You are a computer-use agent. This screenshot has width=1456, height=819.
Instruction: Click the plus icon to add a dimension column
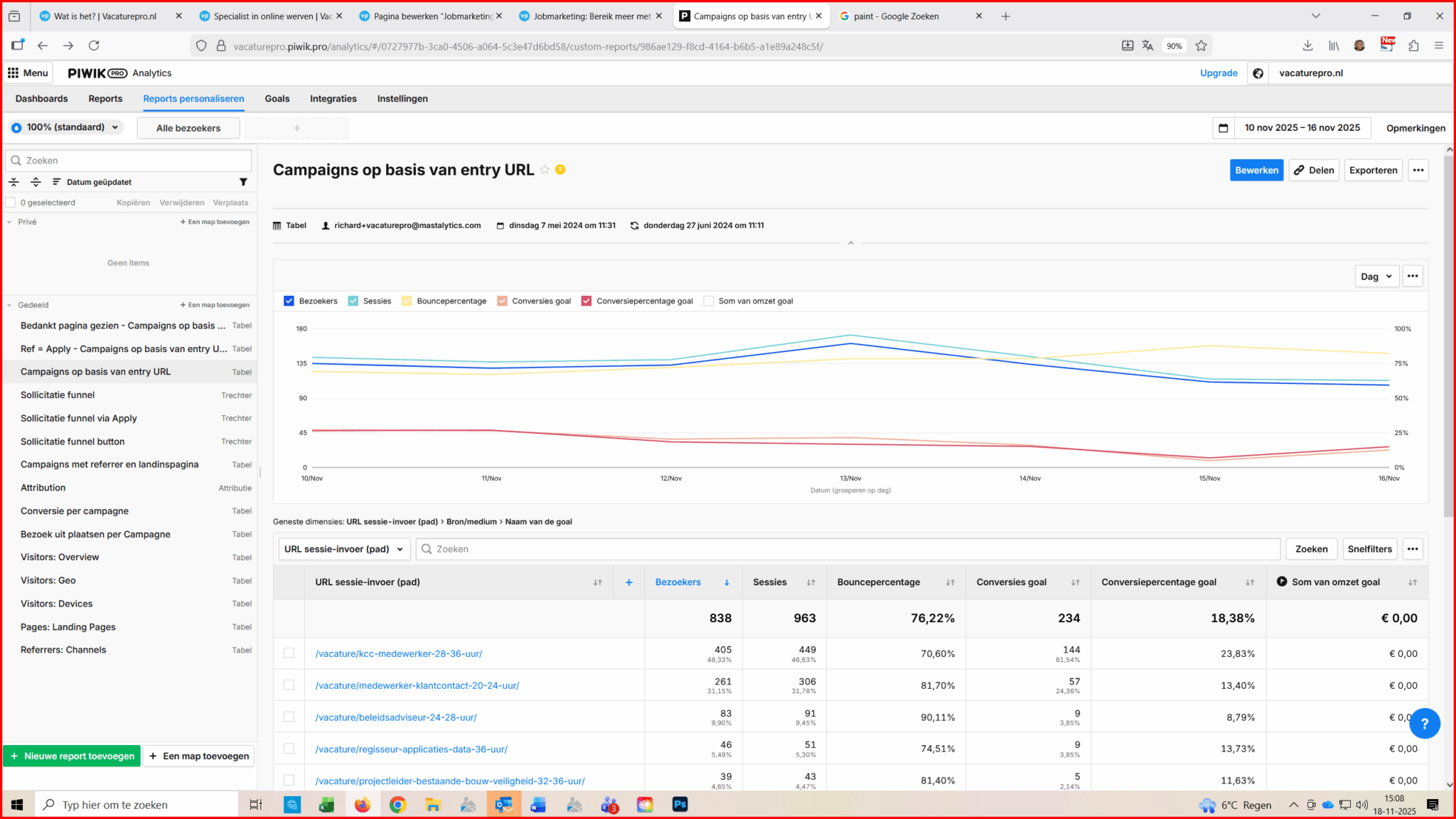tap(628, 582)
